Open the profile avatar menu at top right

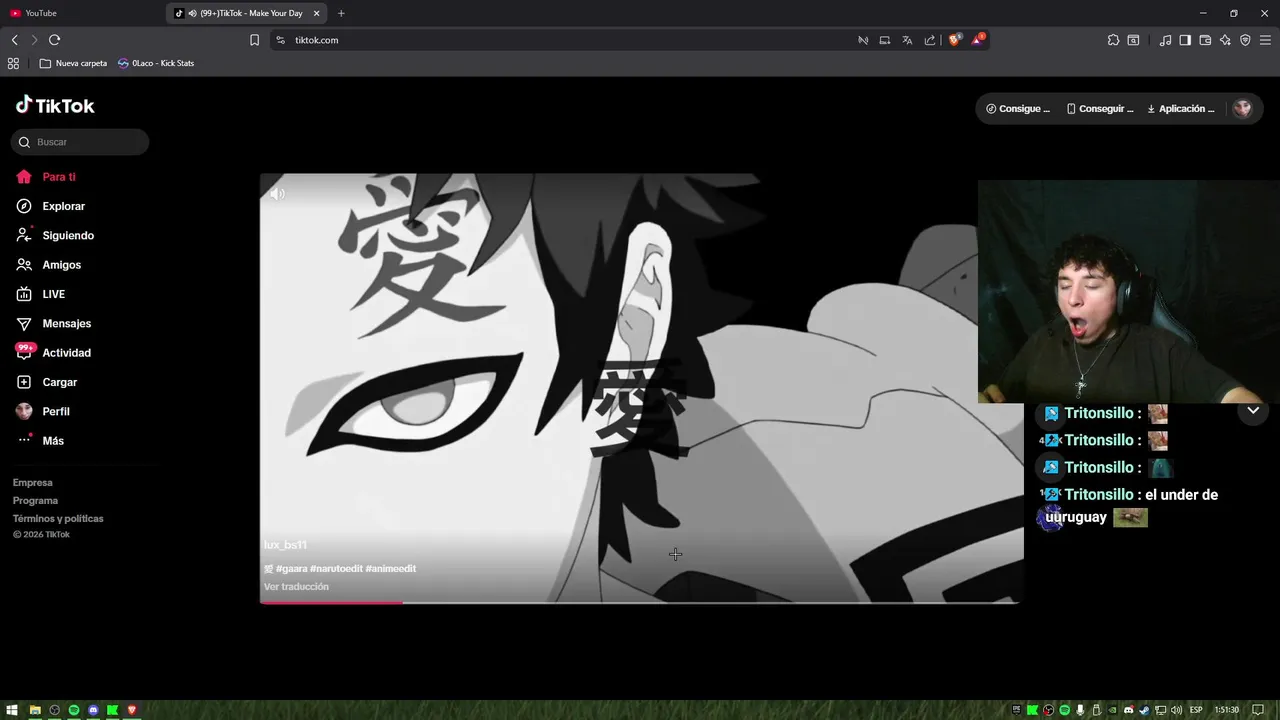click(x=1242, y=109)
